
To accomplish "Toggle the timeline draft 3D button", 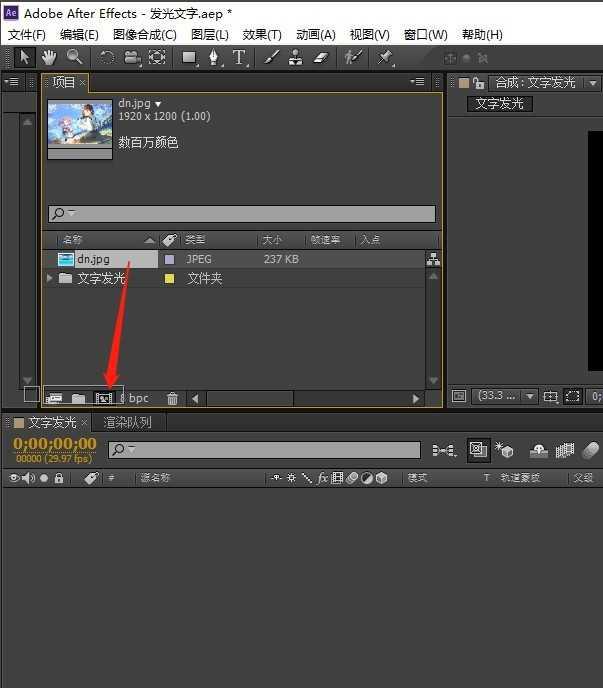I will pyautogui.click(x=505, y=451).
